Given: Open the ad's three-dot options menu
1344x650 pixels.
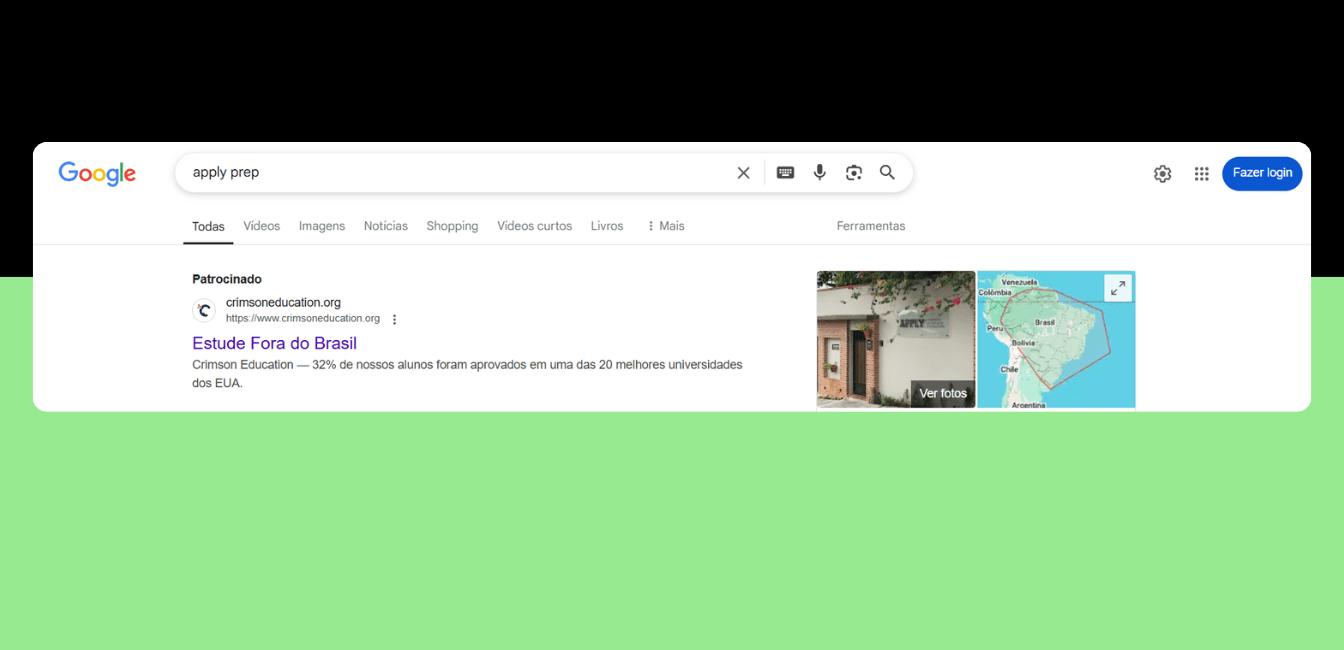Looking at the screenshot, I should [x=394, y=320].
